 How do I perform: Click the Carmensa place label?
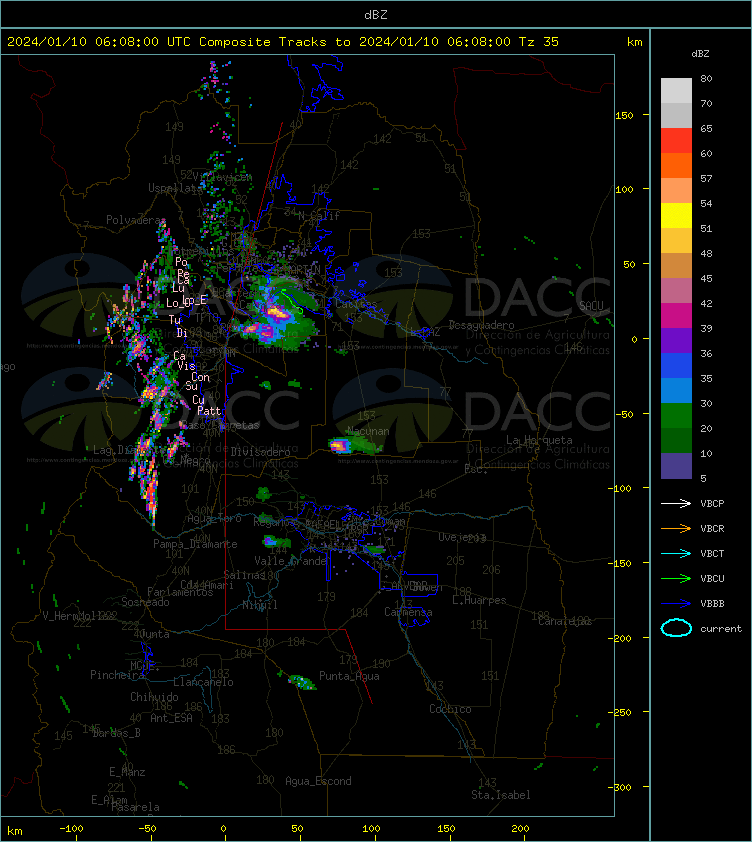click(x=408, y=612)
